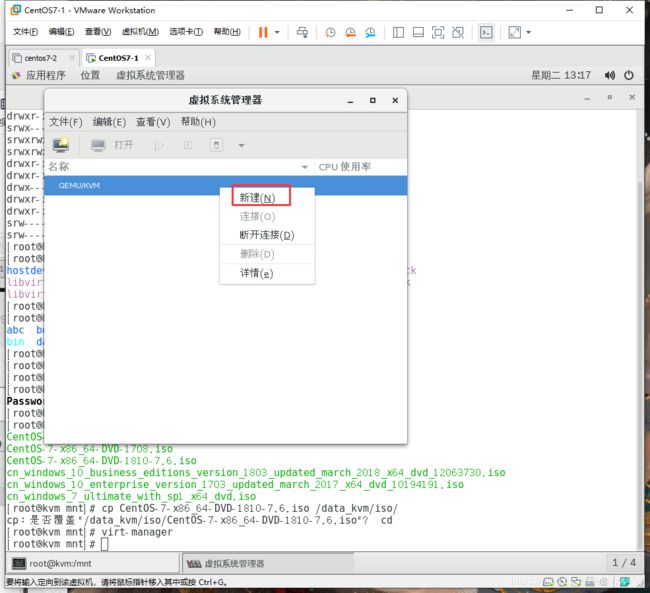Image resolution: width=650 pixels, height=593 pixels.
Task: Click the CPU 使用率 column header
Action: click(344, 167)
